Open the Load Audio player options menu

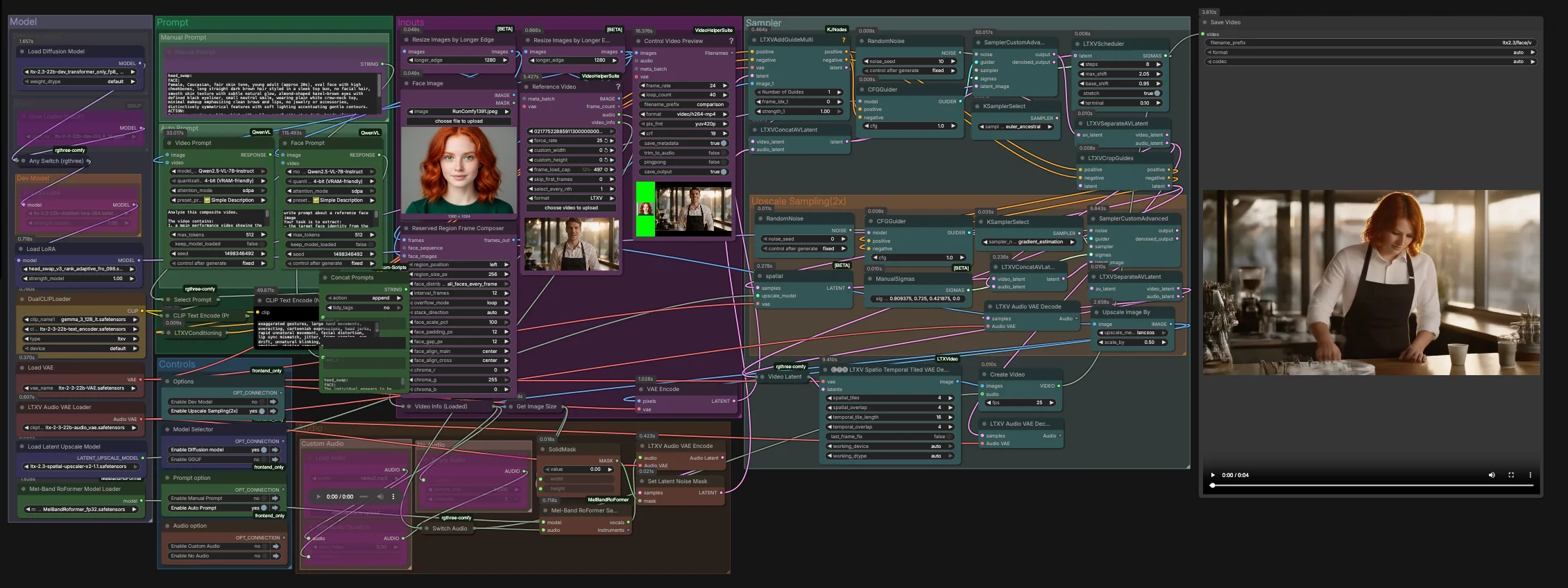[x=393, y=496]
